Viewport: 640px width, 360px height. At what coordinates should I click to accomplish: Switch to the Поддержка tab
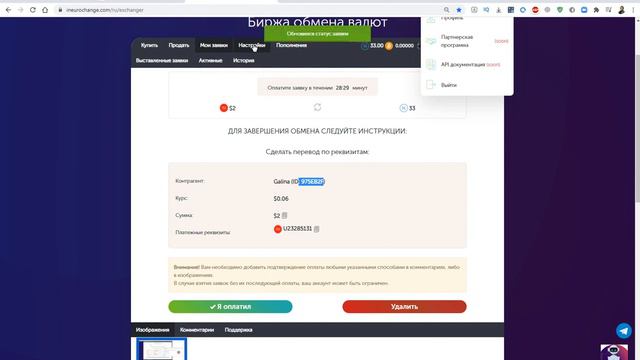(238, 330)
